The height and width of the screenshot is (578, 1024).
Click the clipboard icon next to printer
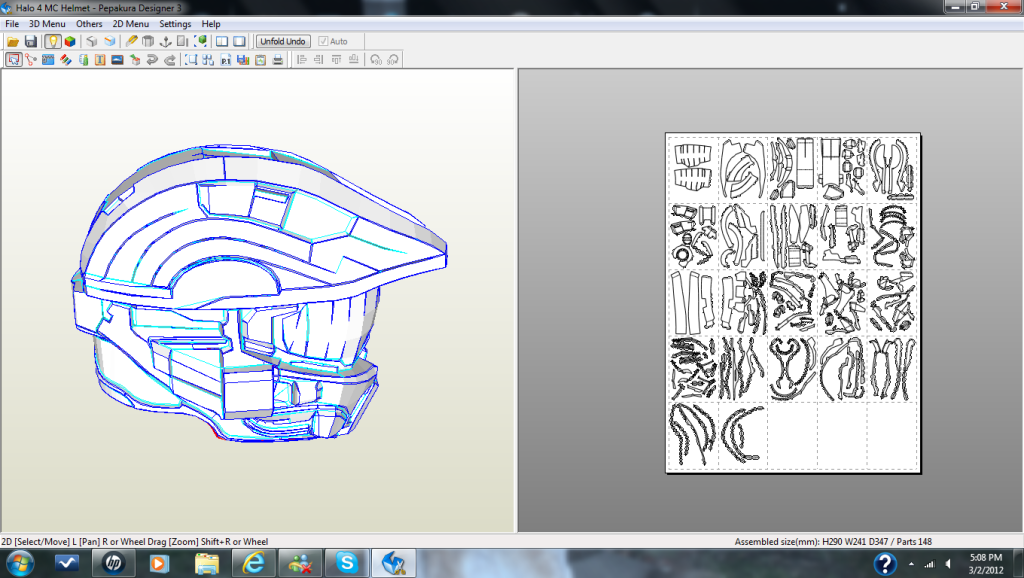coord(261,59)
